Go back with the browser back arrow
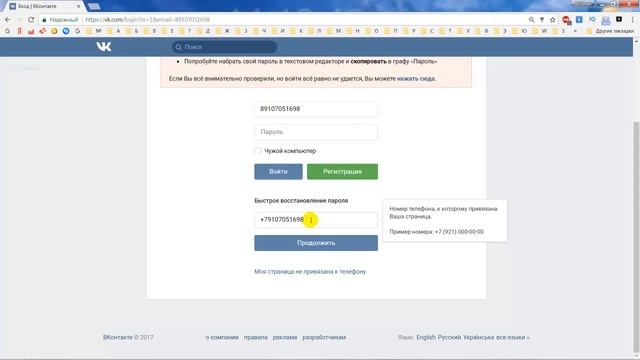This screenshot has height=360, width=640. point(8,20)
